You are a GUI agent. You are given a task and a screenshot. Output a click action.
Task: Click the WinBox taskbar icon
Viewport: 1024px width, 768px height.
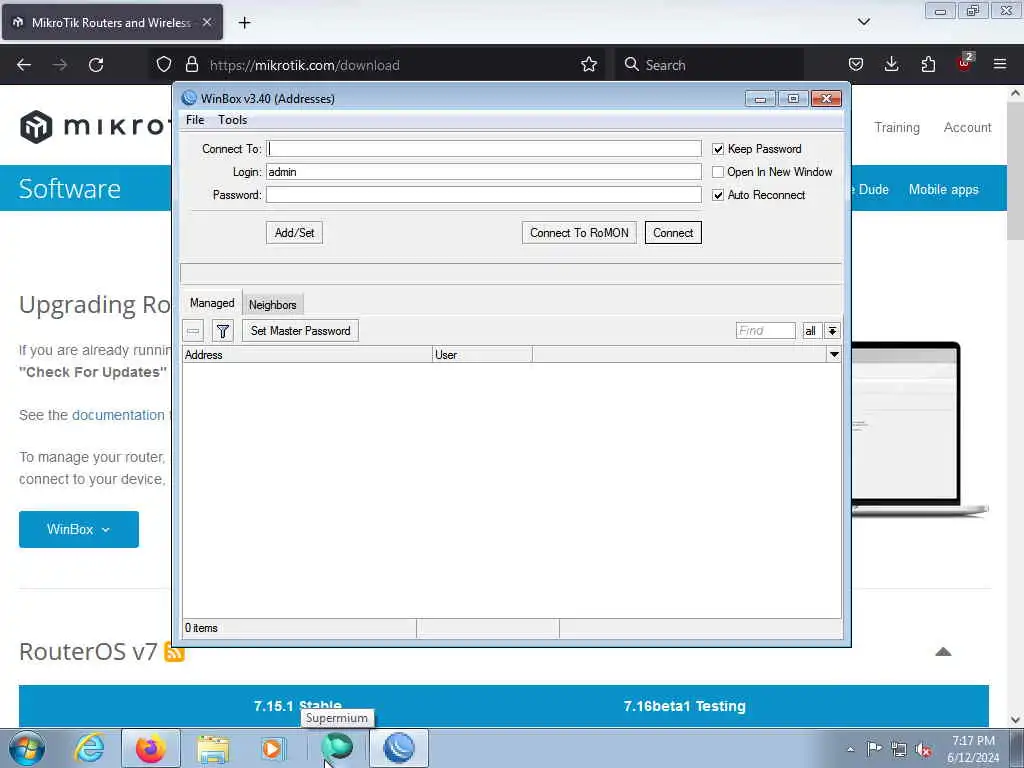pyautogui.click(x=399, y=748)
